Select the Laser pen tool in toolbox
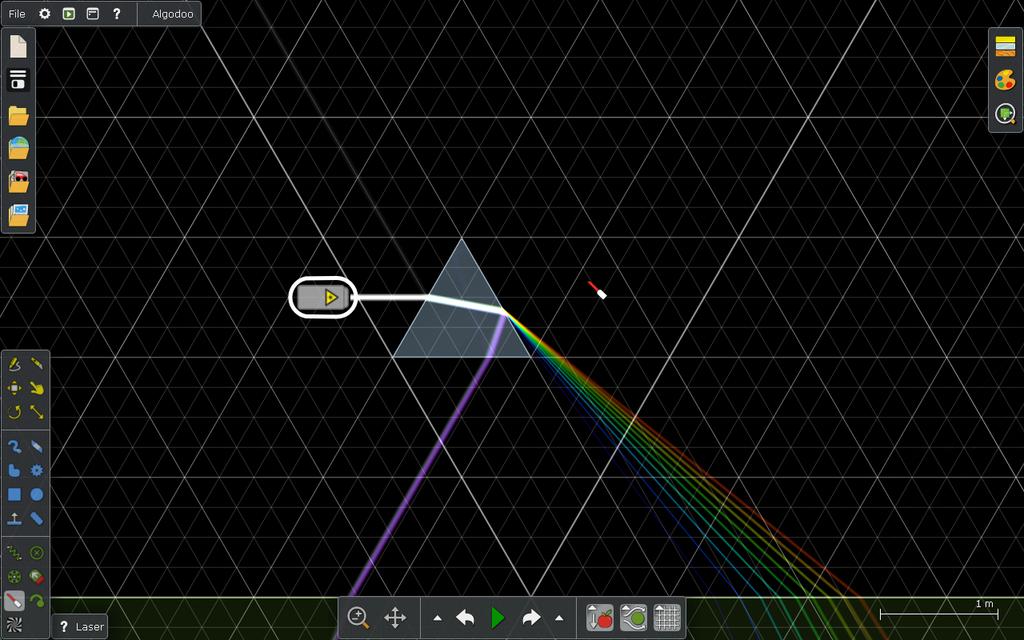Viewport: 1024px width, 640px height. [x=14, y=601]
